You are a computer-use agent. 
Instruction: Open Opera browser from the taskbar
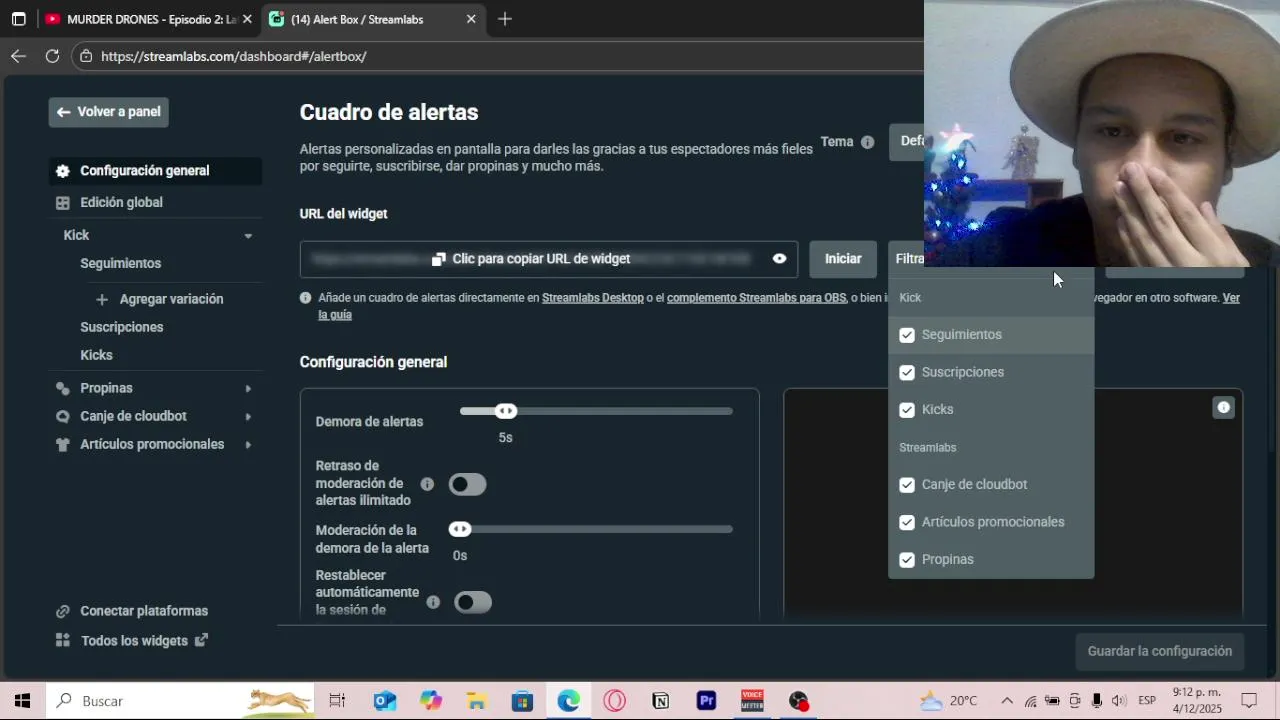coord(614,701)
